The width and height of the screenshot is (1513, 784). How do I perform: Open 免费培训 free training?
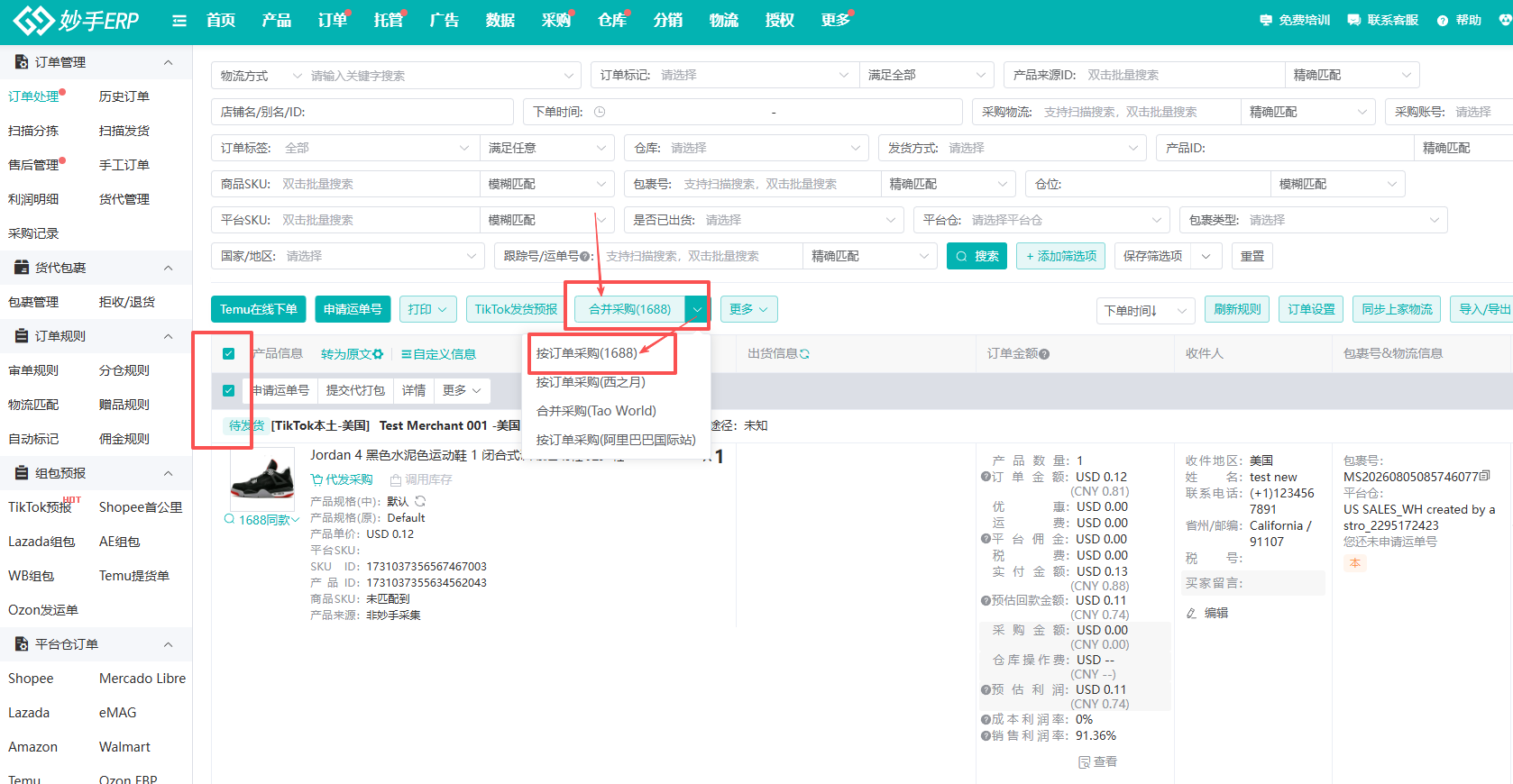1295,20
